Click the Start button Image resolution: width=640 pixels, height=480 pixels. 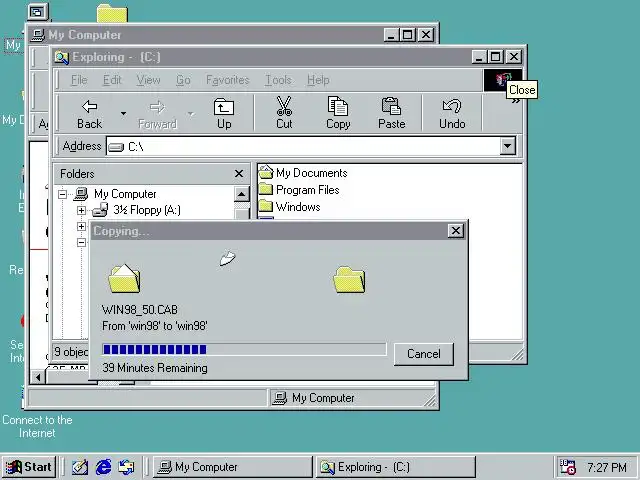tap(29, 467)
